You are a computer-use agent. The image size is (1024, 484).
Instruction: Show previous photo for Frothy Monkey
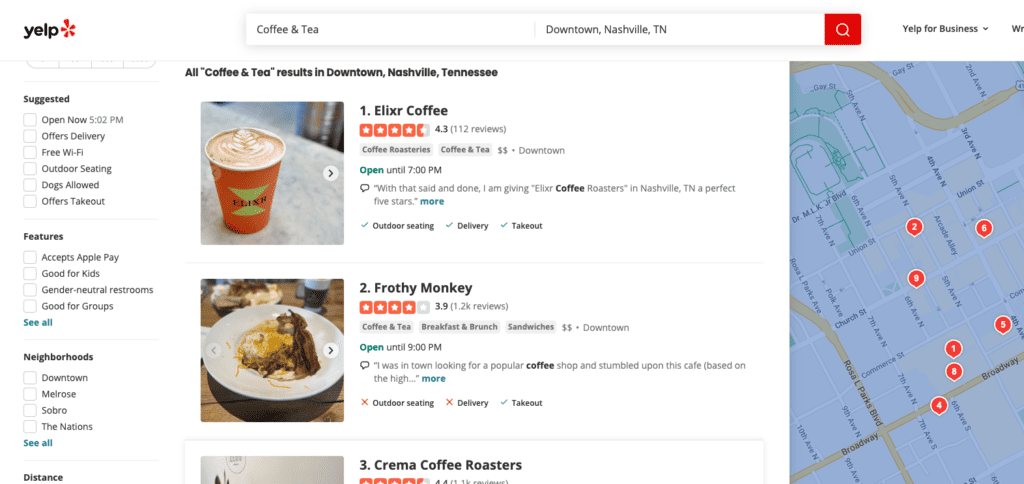point(213,351)
